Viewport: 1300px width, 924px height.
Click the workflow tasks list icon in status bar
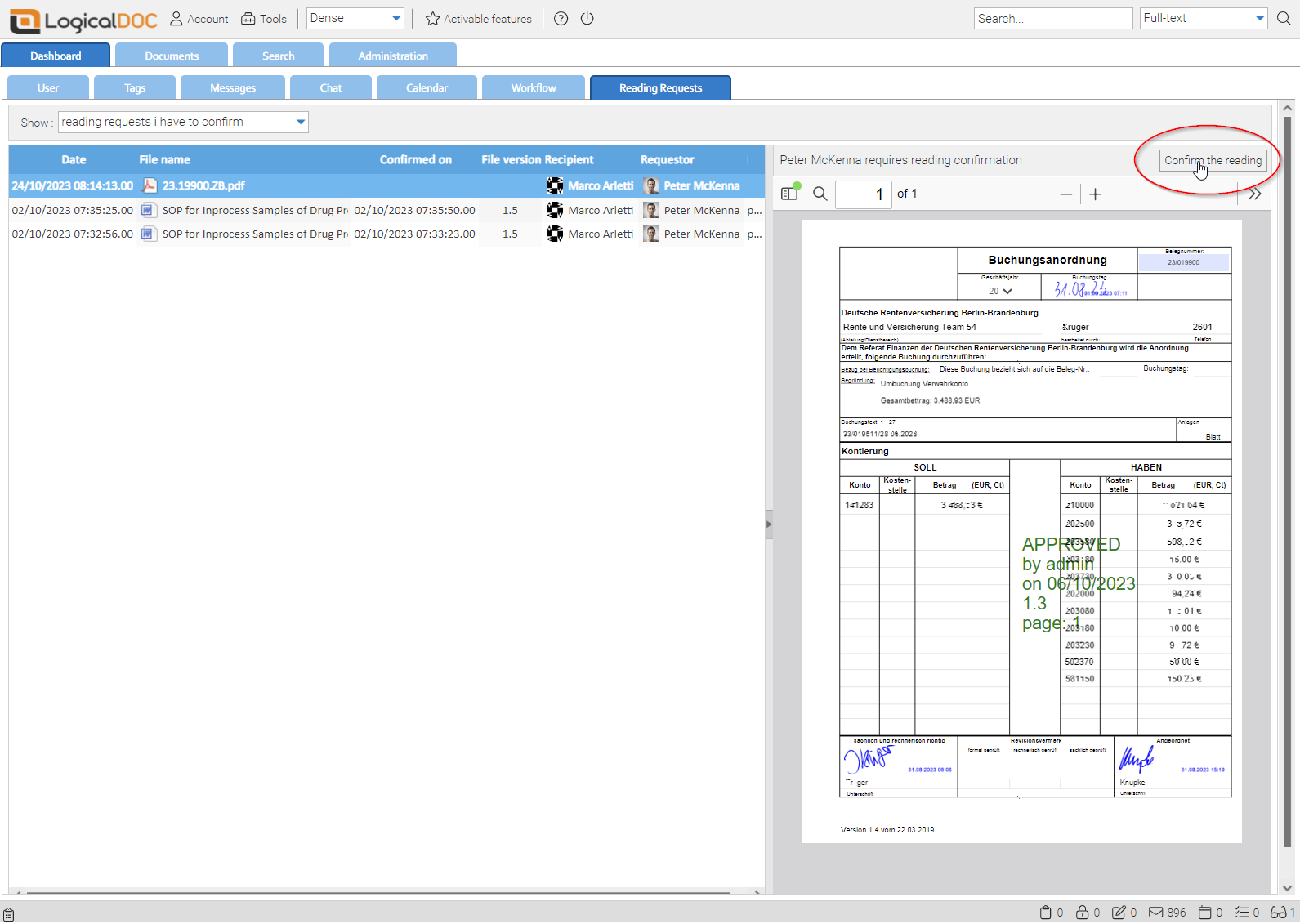(x=1241, y=913)
